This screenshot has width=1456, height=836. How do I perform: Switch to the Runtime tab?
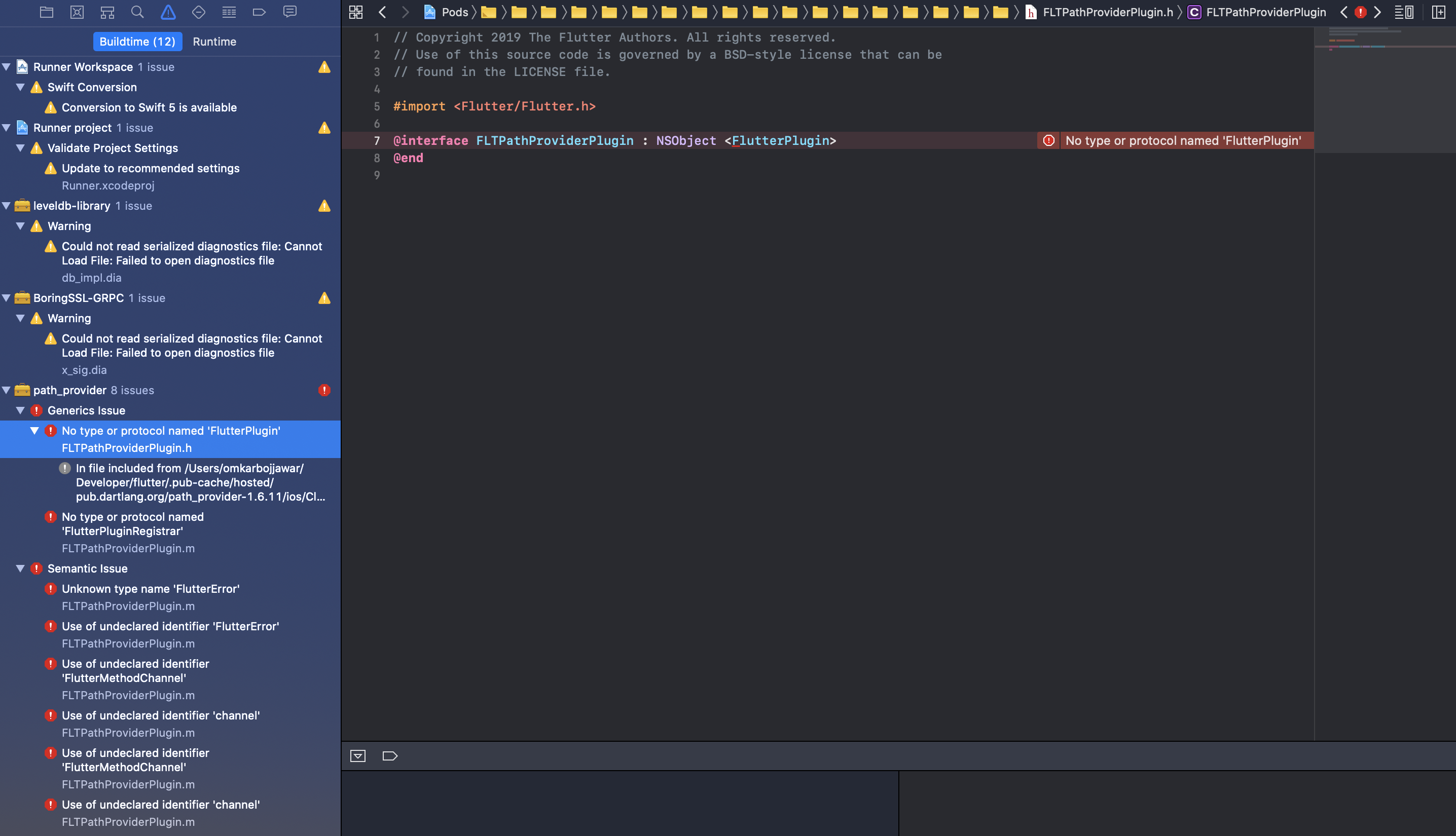[x=214, y=42]
